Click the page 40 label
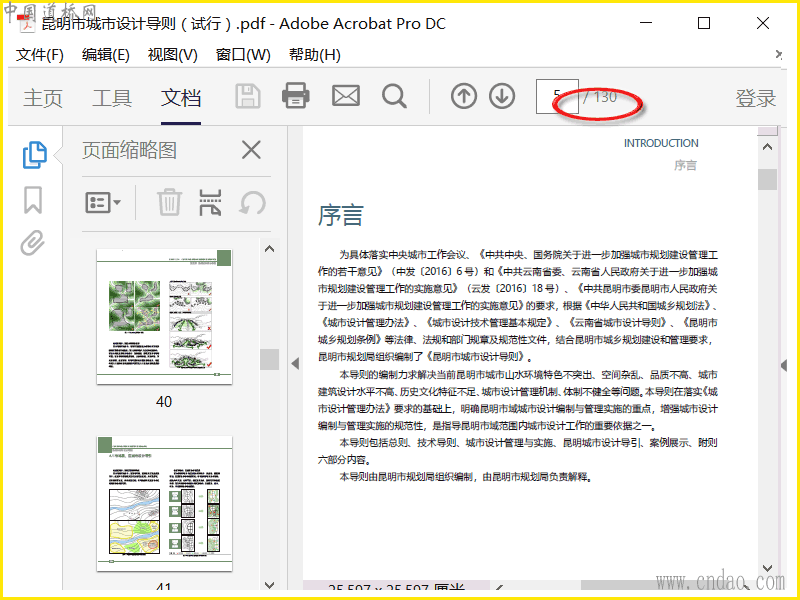 click(164, 402)
